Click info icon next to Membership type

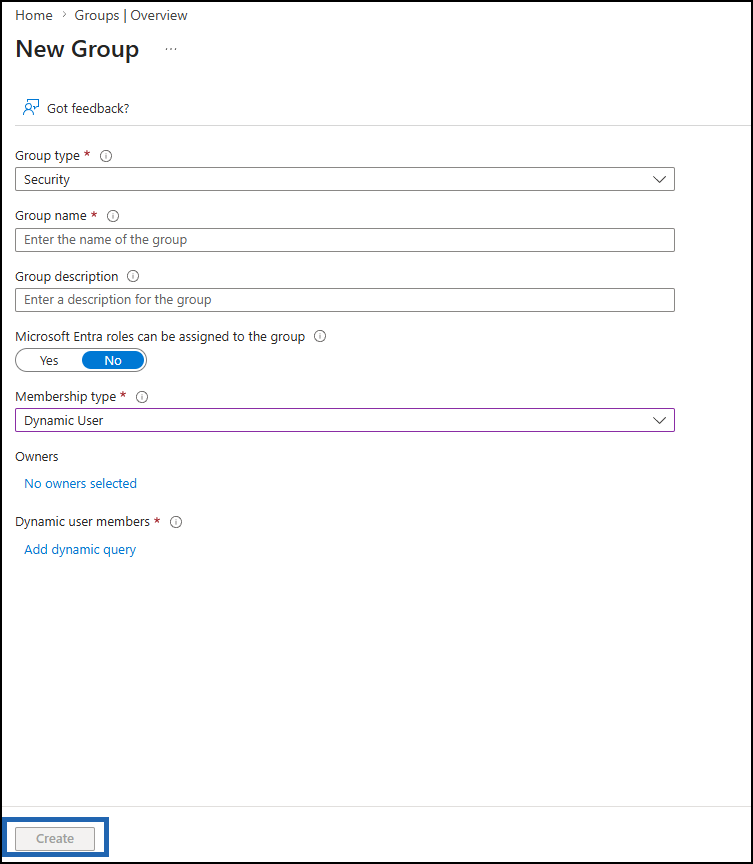(142, 397)
